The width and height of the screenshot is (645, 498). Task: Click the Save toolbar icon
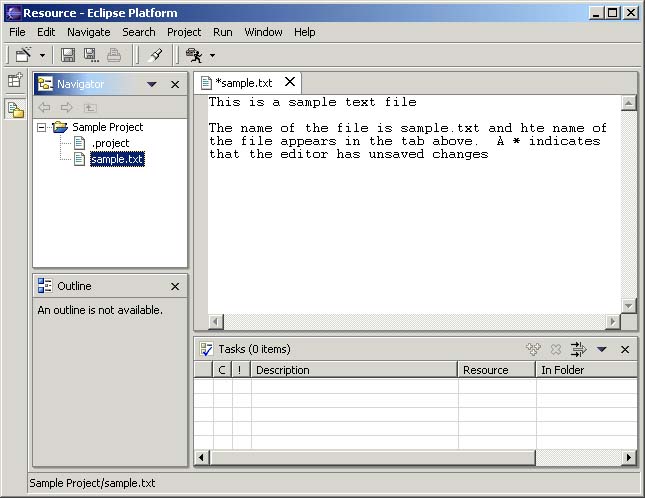click(68, 55)
